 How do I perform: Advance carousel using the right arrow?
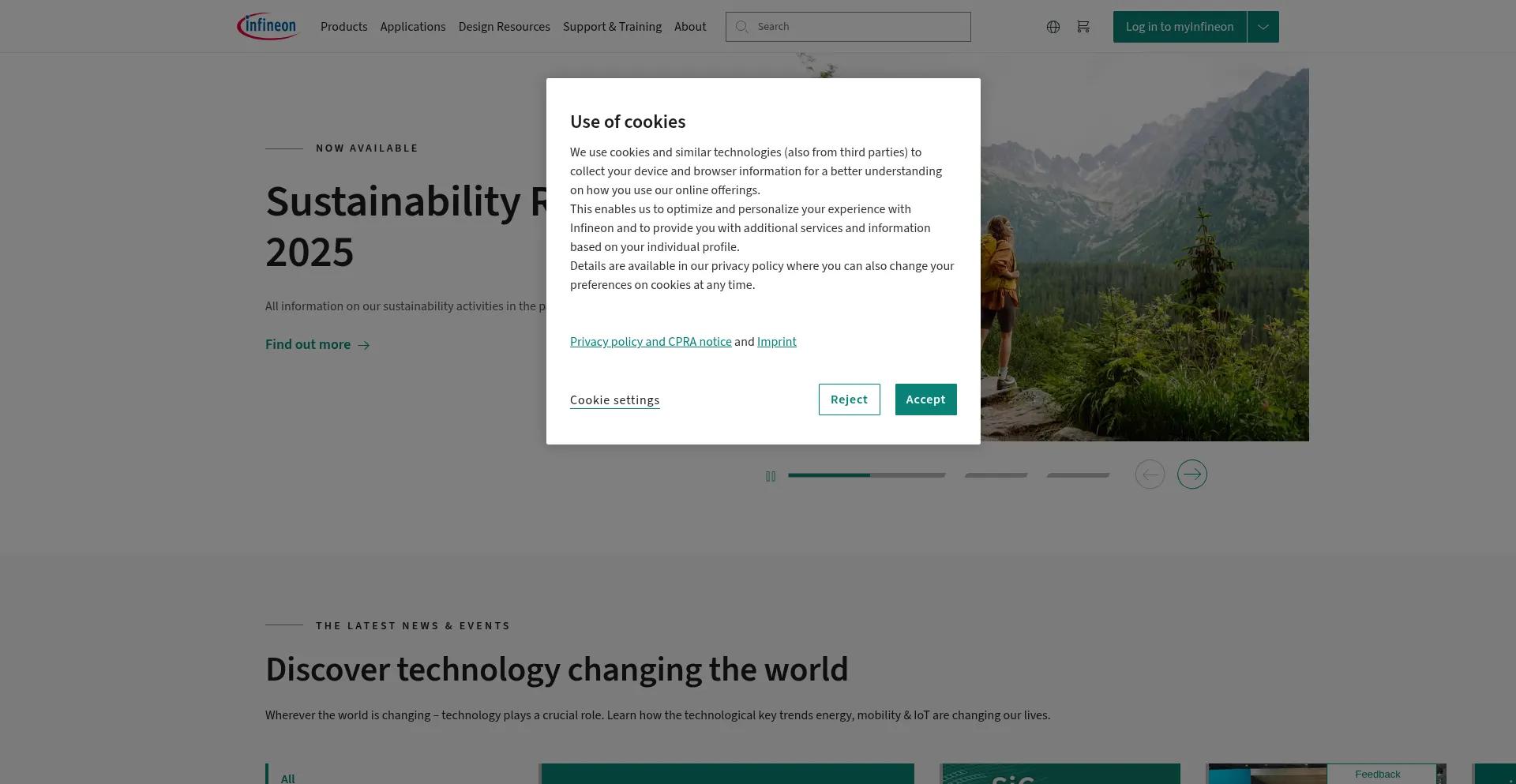click(1192, 474)
